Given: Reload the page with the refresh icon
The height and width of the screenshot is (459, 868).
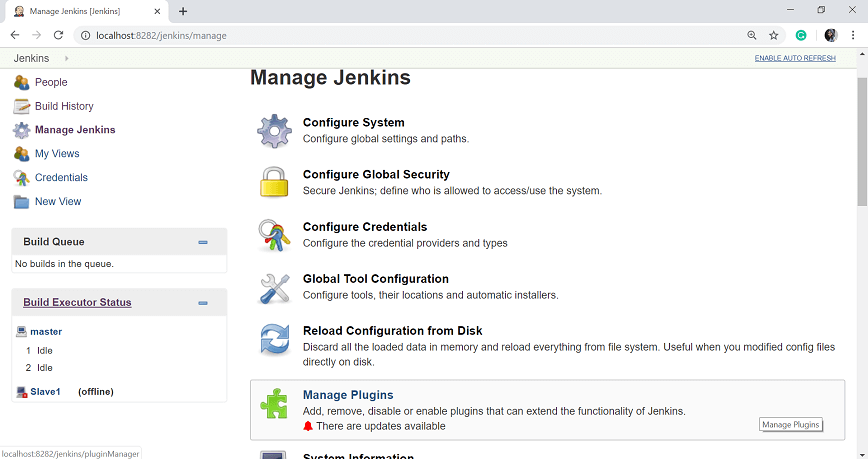Looking at the screenshot, I should [x=58, y=35].
